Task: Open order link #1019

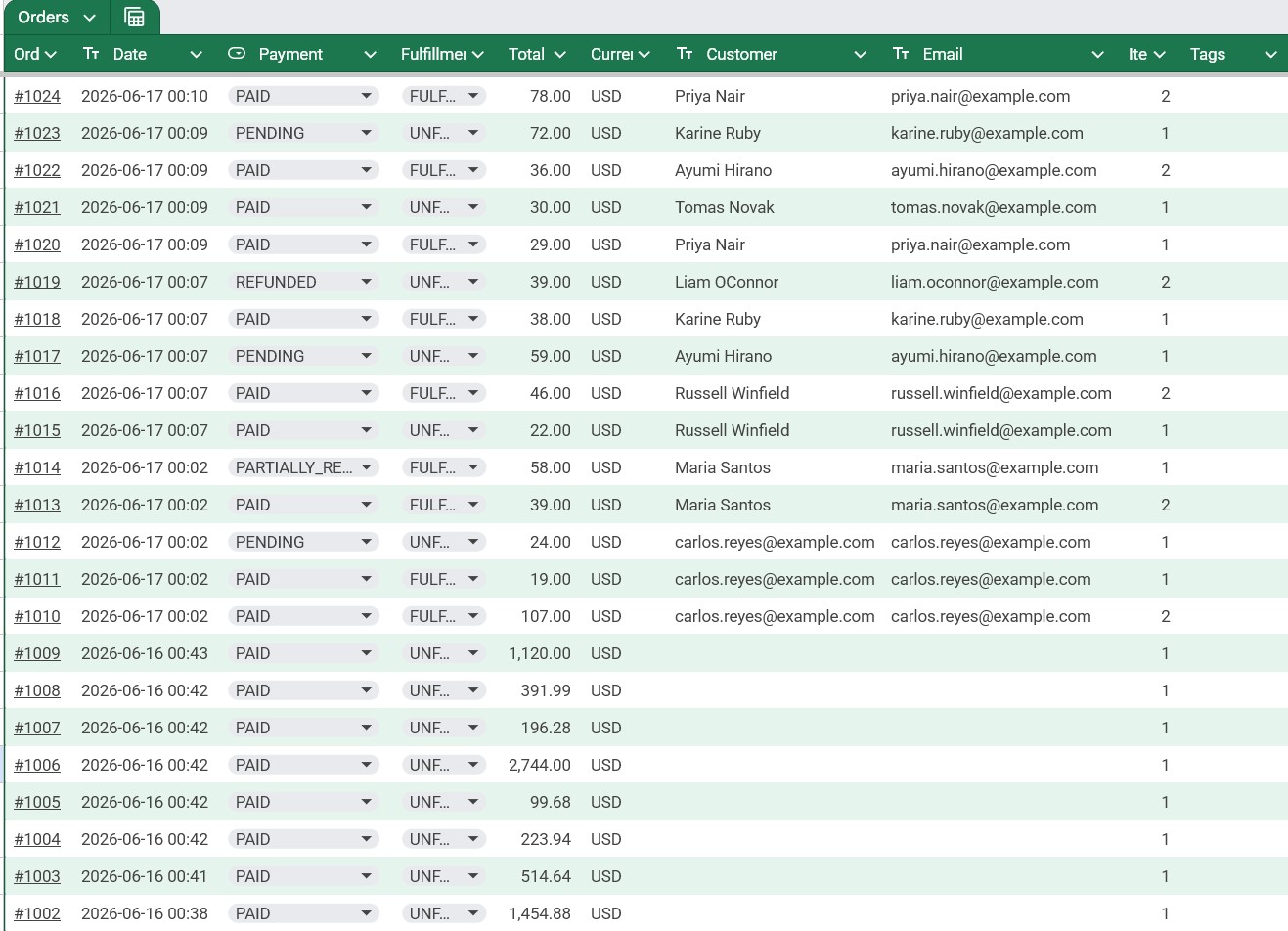Action: point(37,282)
